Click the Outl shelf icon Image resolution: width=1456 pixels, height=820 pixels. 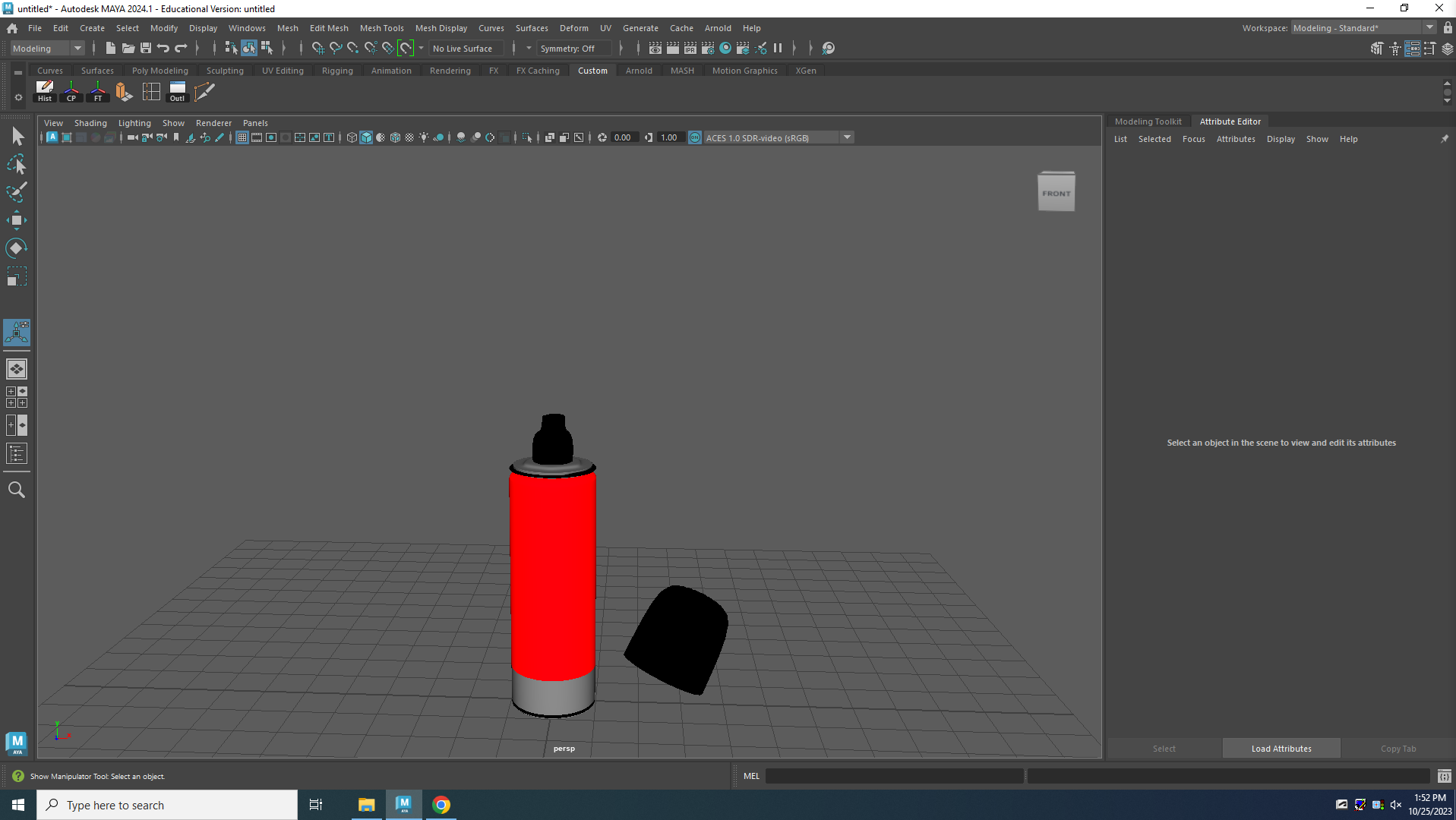click(x=177, y=92)
